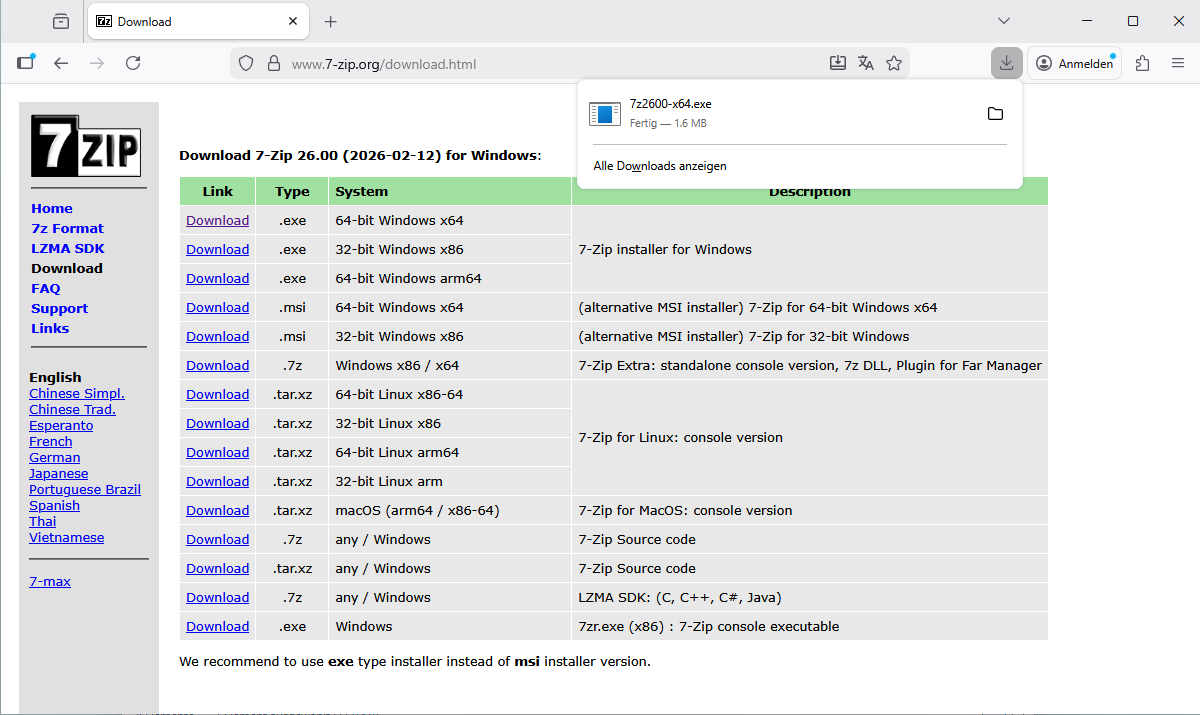Open the tracking protection shield panel
This screenshot has height=715, width=1200.
tap(245, 62)
